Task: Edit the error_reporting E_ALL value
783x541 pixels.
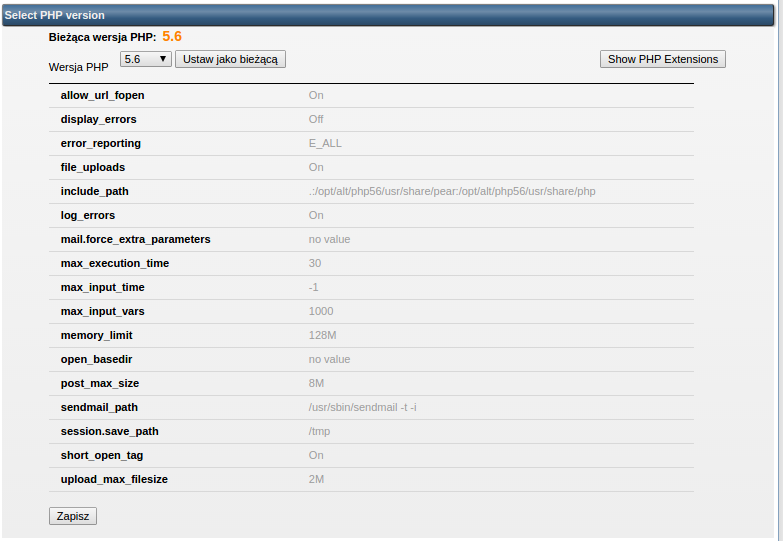Action: 325,143
